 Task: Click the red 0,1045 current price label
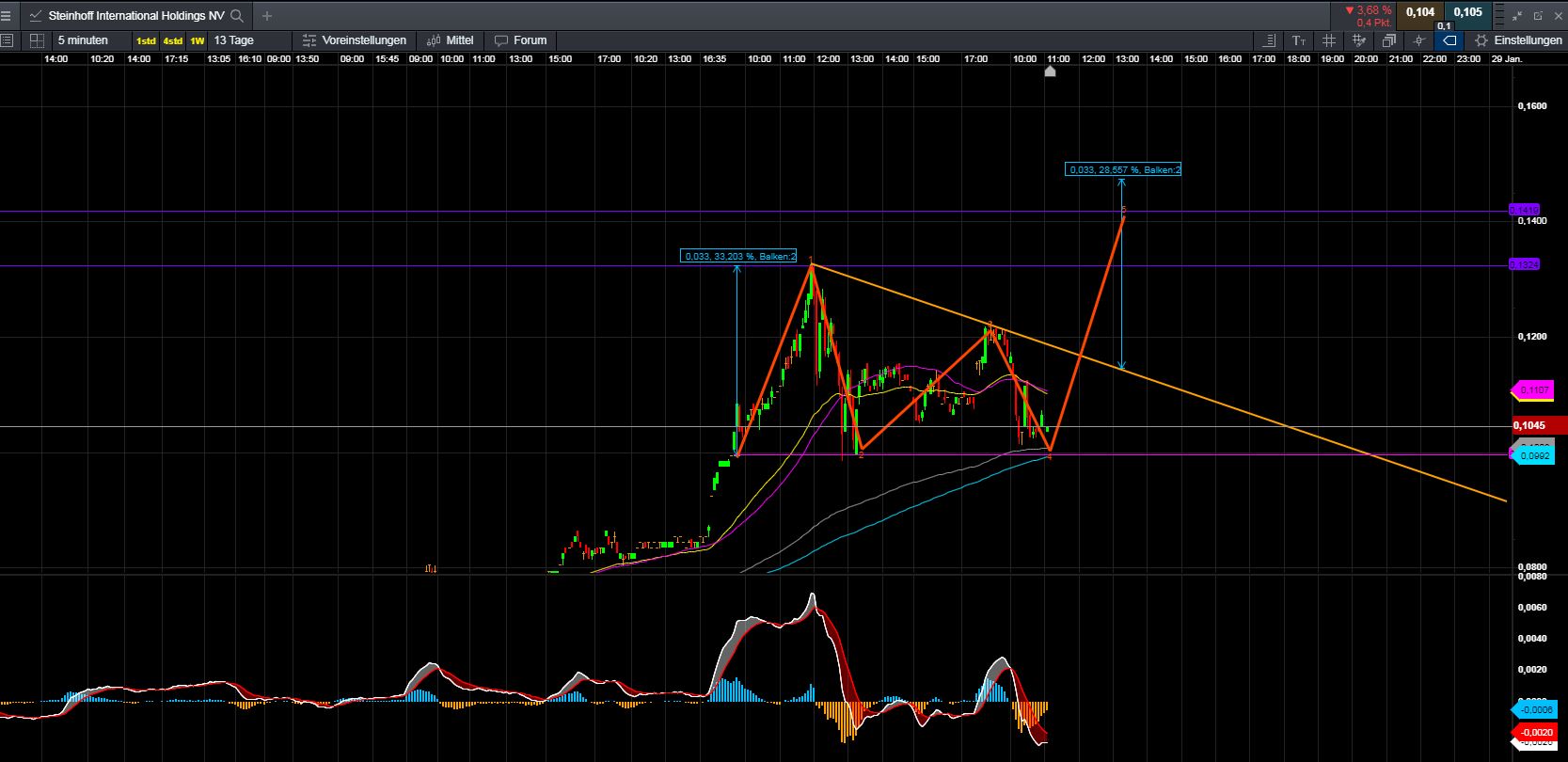[1539, 425]
